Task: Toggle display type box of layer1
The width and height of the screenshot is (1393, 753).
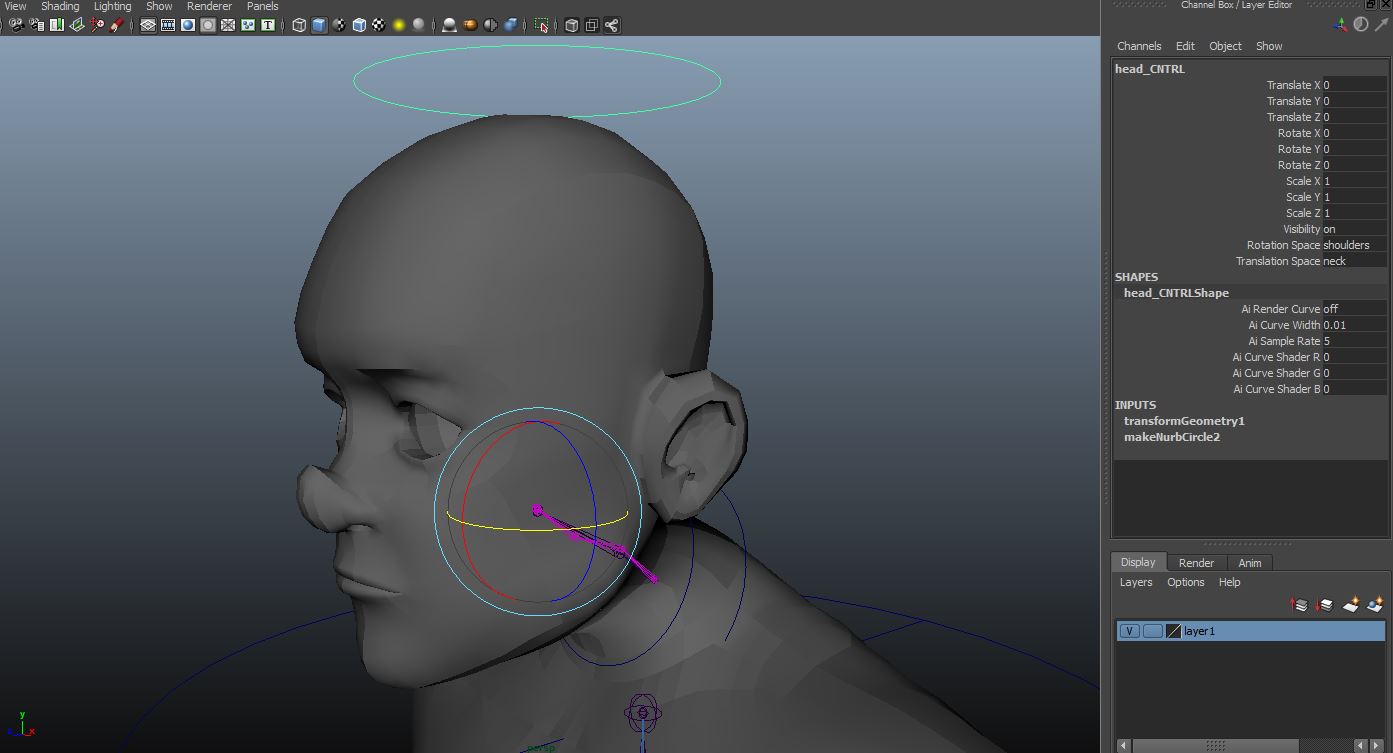Action: tap(1152, 631)
